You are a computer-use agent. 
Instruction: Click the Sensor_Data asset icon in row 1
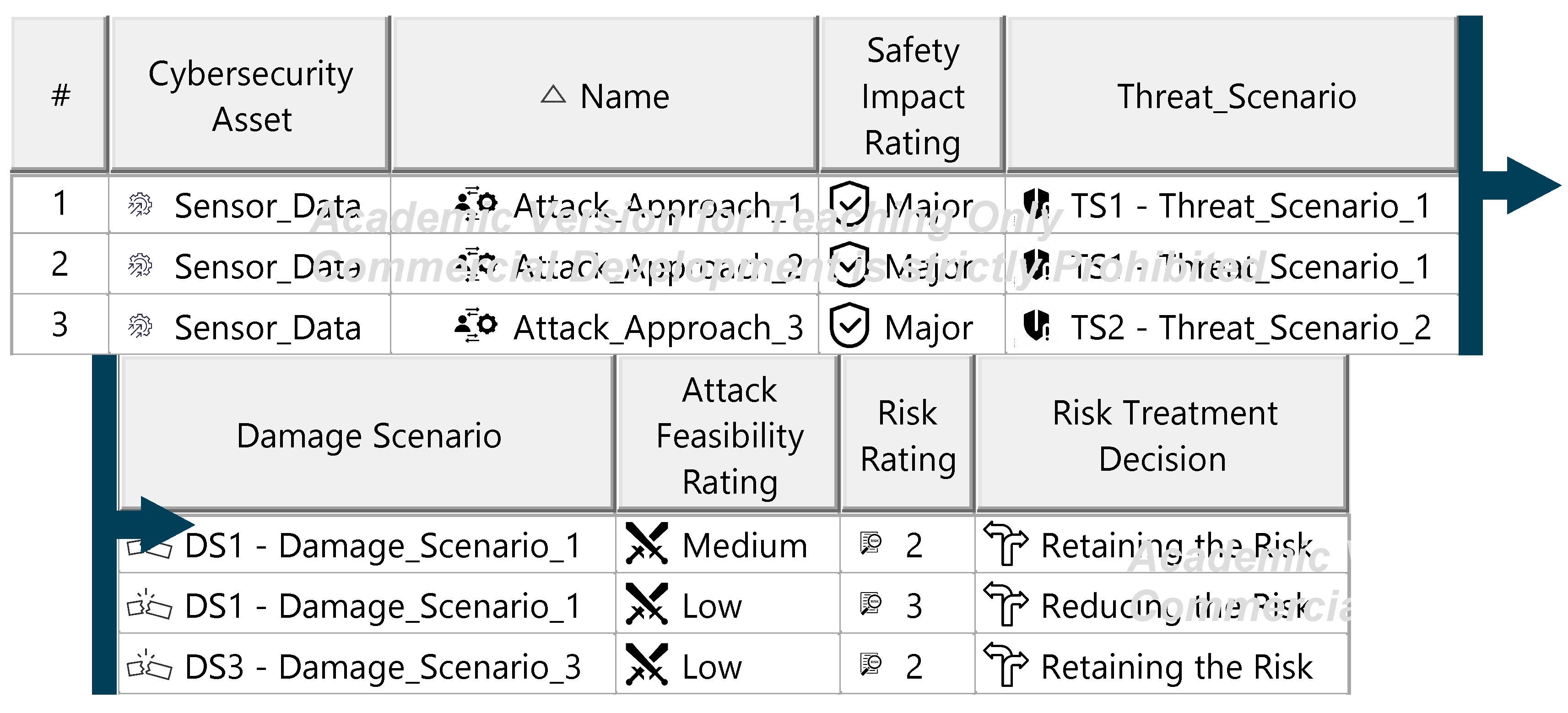point(140,205)
